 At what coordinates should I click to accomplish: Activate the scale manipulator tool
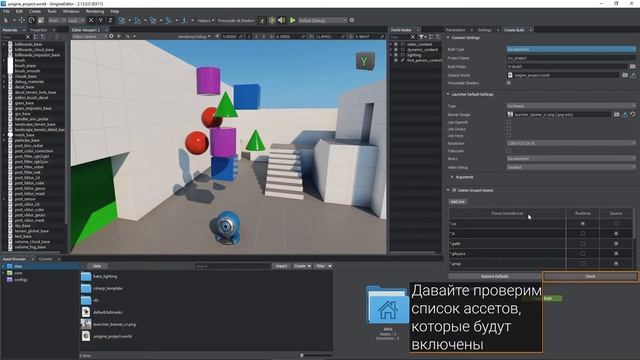point(41,20)
